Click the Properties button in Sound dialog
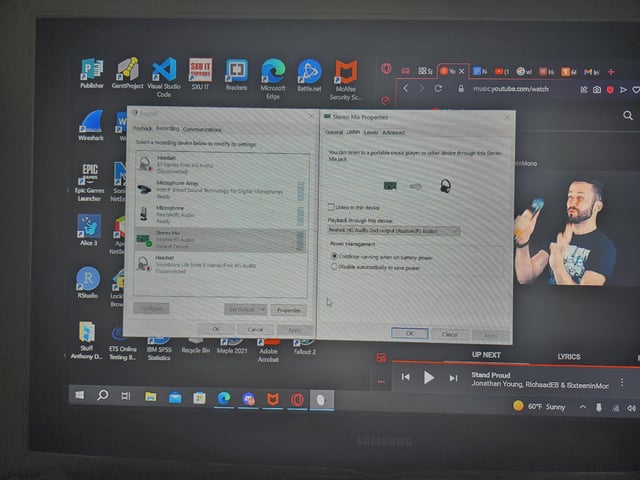Image resolution: width=640 pixels, height=480 pixels. point(289,310)
